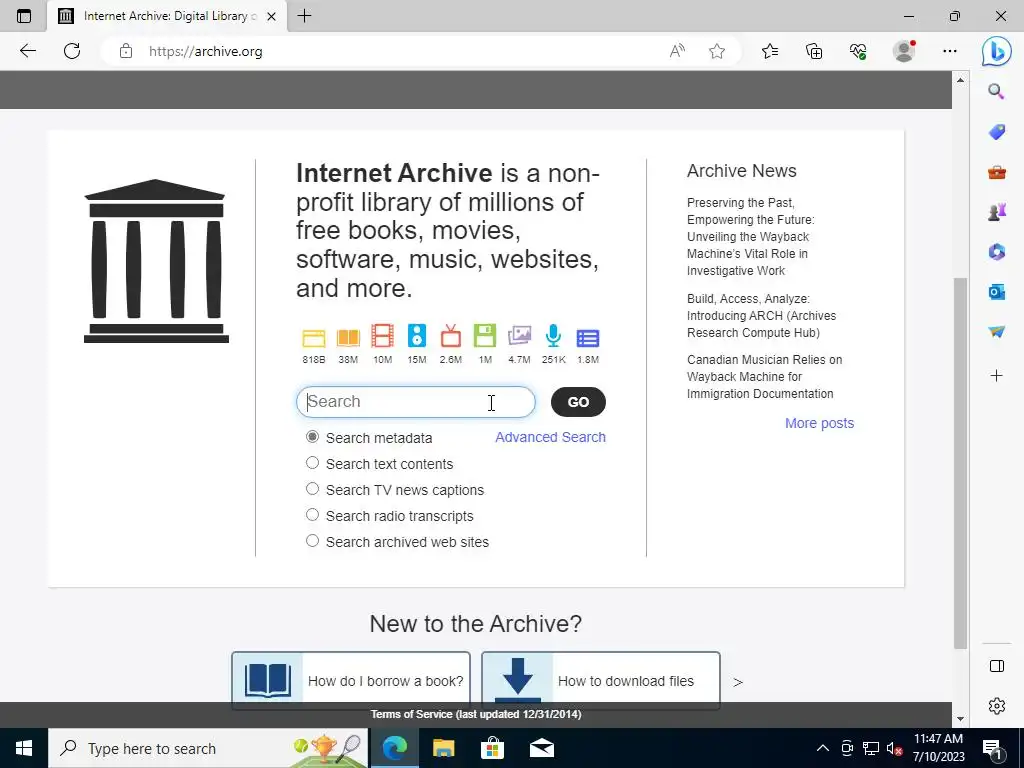Image resolution: width=1024 pixels, height=768 pixels.
Task: Click the scrollbar up arrow
Action: (960, 80)
